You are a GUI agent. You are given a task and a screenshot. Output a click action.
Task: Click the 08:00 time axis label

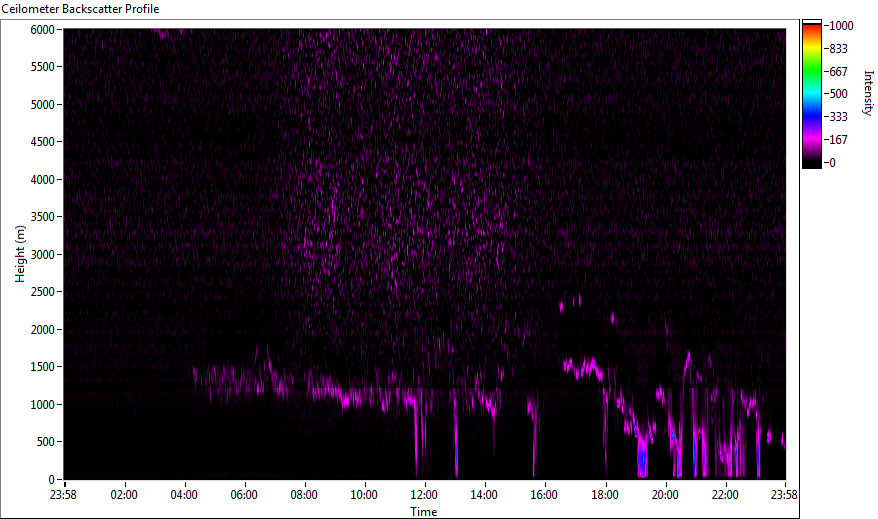tap(304, 494)
